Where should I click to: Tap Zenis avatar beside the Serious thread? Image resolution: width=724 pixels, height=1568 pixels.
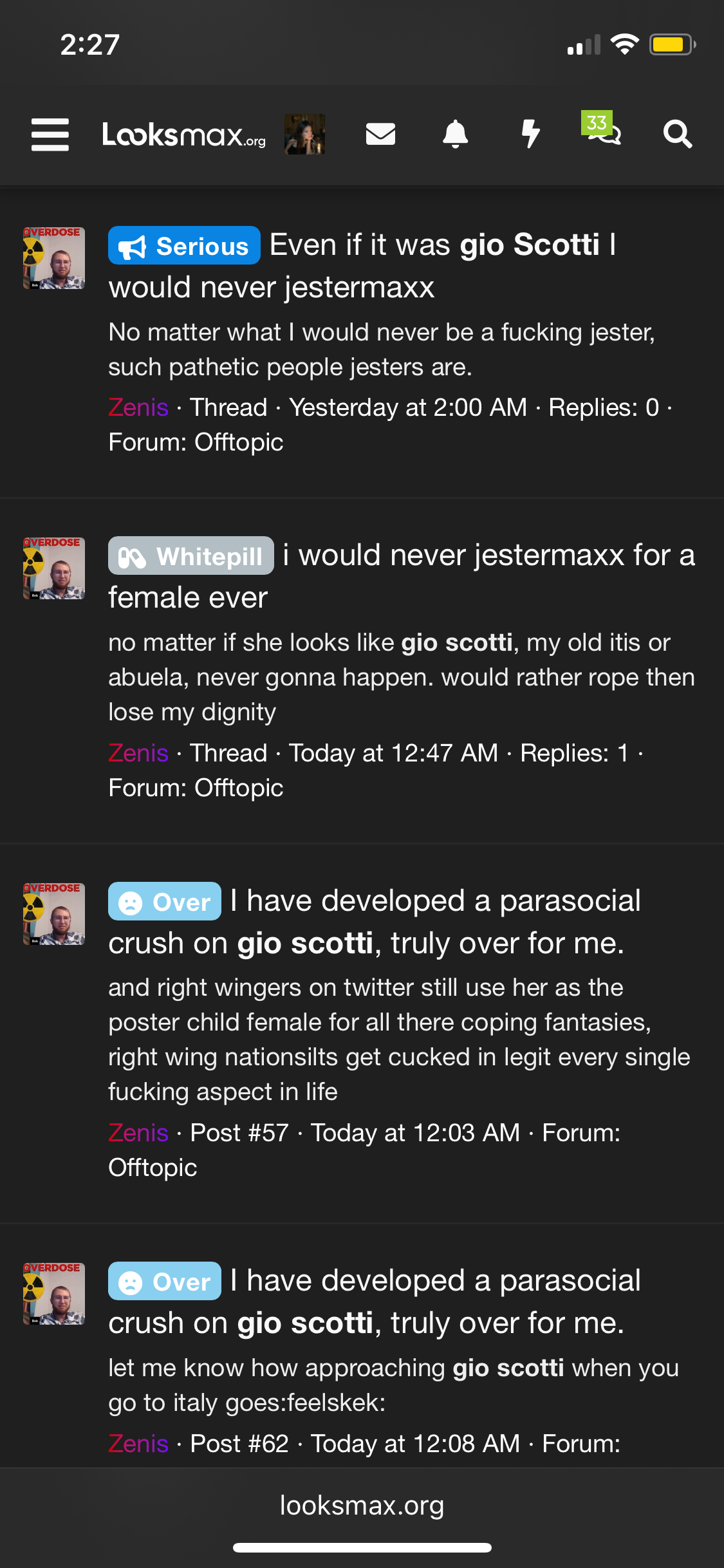54,257
